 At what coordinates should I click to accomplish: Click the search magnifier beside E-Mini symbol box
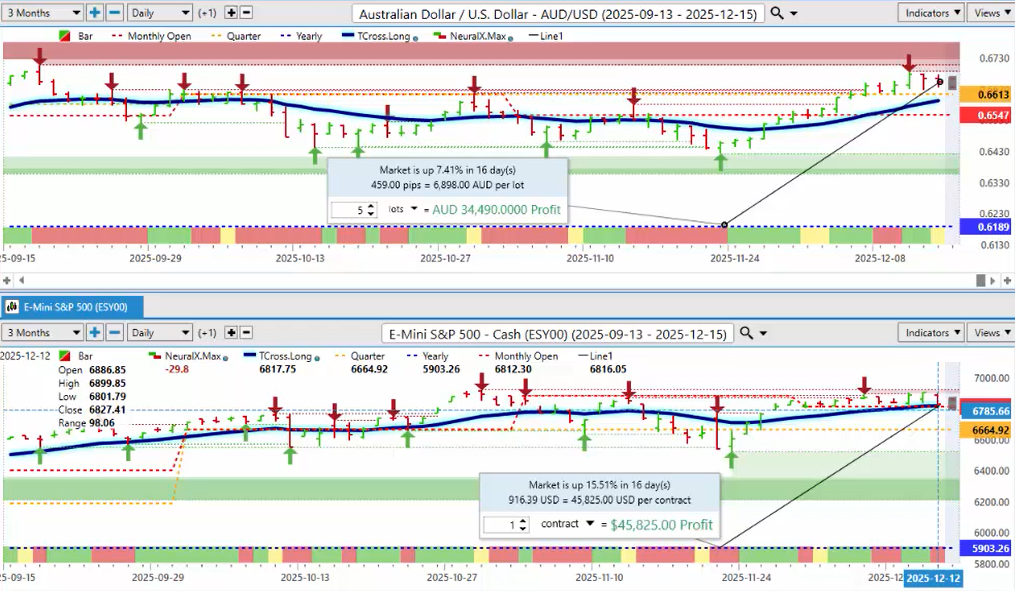point(746,333)
